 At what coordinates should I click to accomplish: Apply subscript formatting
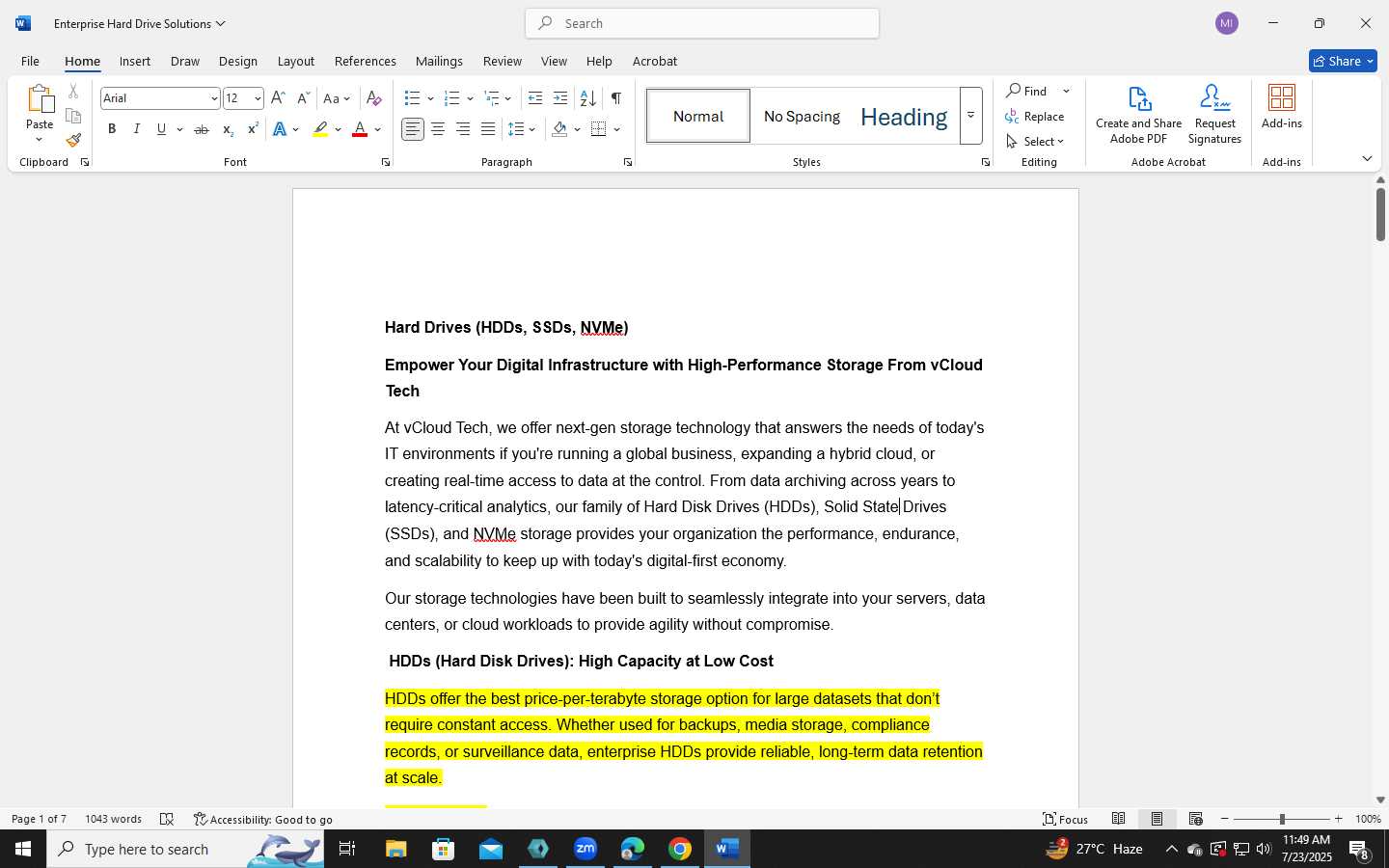[228, 129]
